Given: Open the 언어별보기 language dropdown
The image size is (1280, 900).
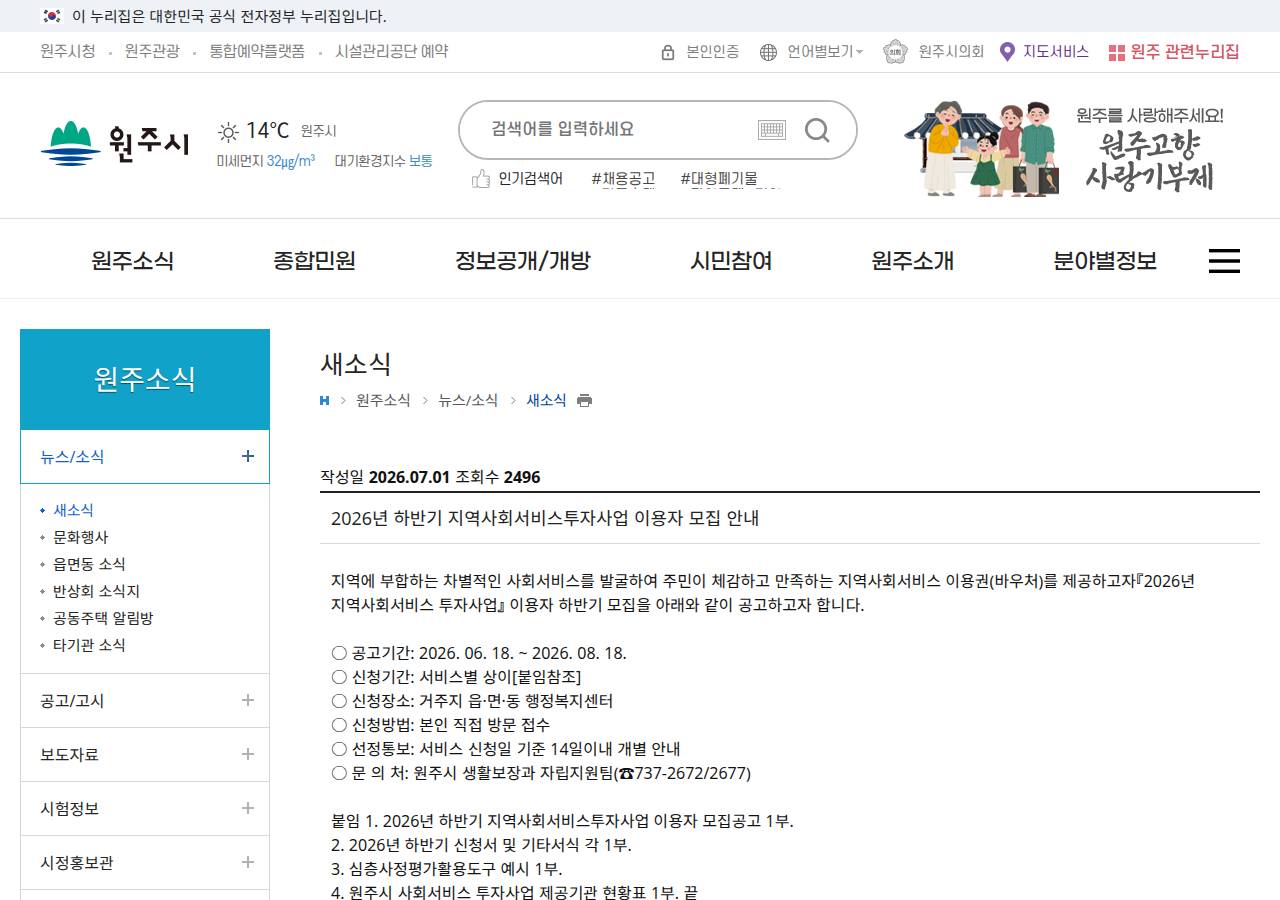Looking at the screenshot, I should click(824, 52).
